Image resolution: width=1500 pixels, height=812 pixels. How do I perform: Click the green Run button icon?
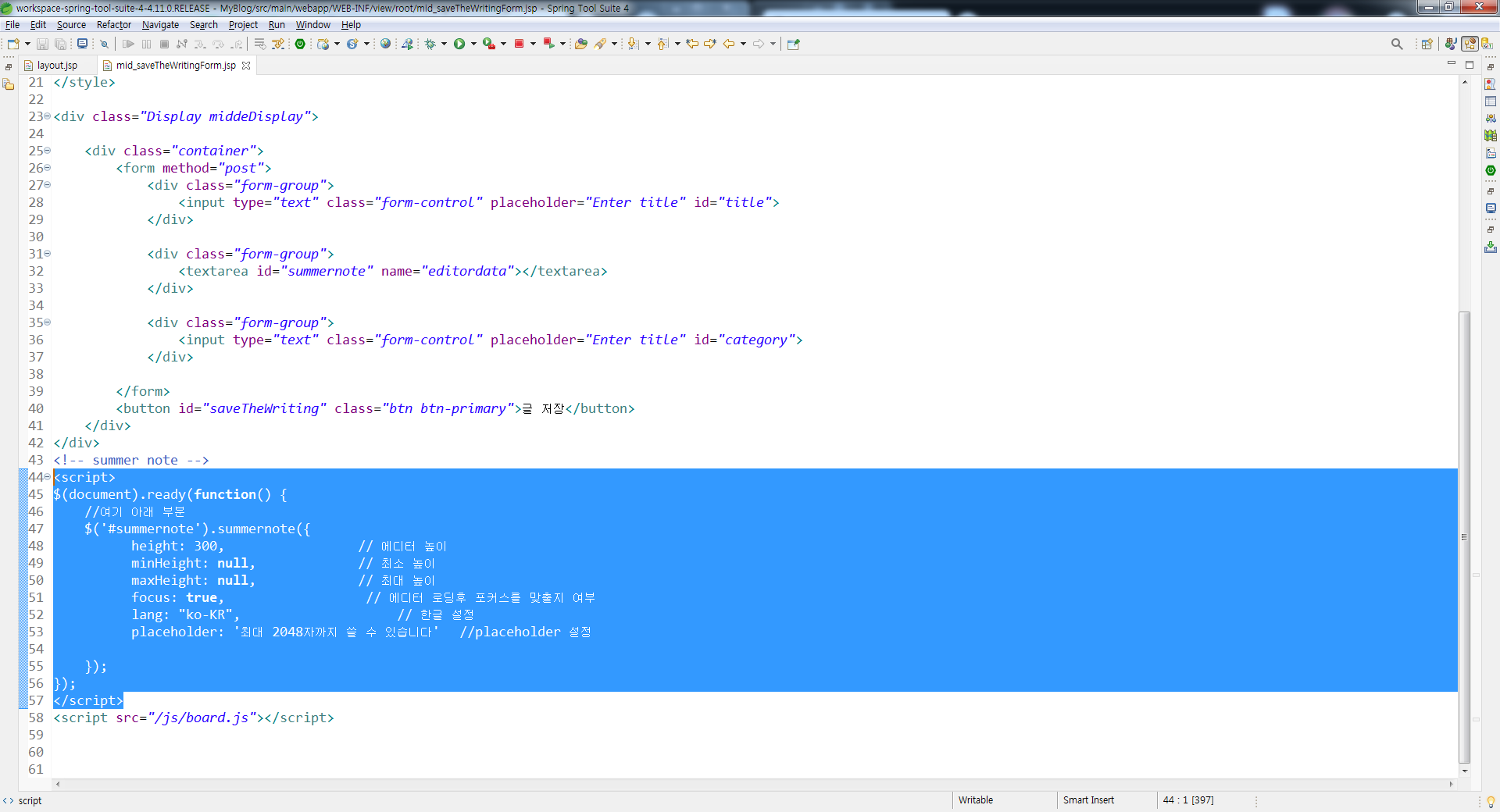click(x=459, y=44)
